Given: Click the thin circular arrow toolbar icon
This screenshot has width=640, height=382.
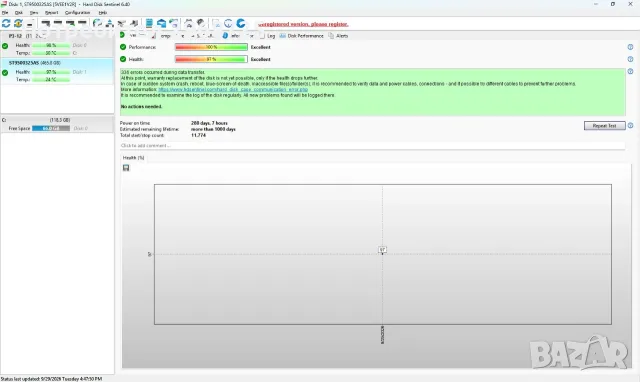Looking at the screenshot, I should [228, 23].
